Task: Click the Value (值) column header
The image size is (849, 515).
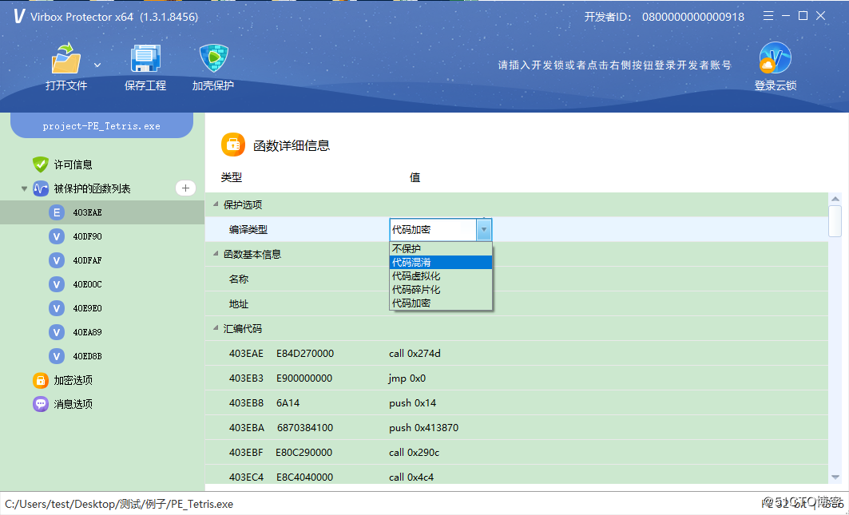Action: (x=415, y=177)
